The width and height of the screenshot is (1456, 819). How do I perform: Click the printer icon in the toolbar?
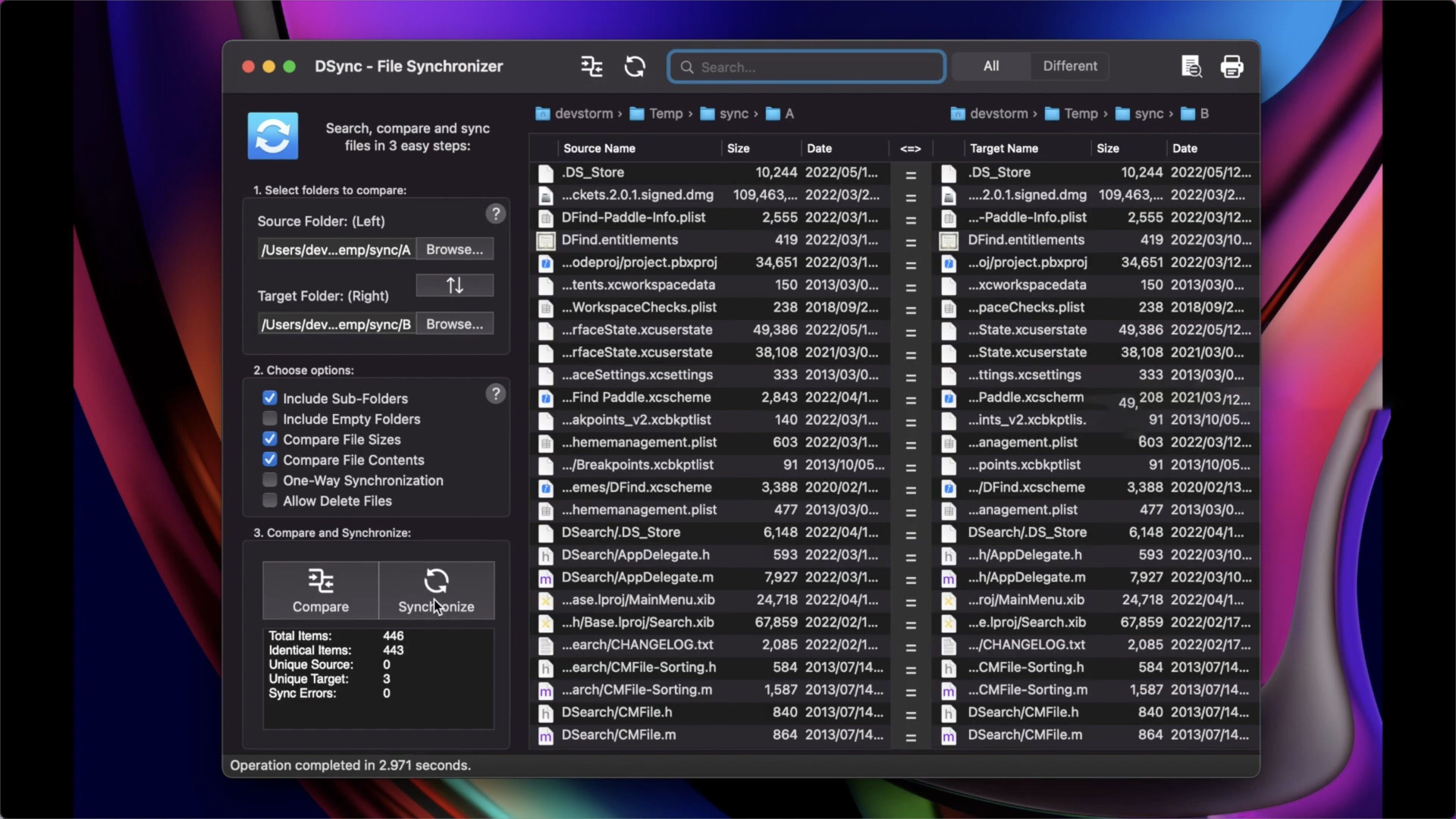(x=1232, y=67)
